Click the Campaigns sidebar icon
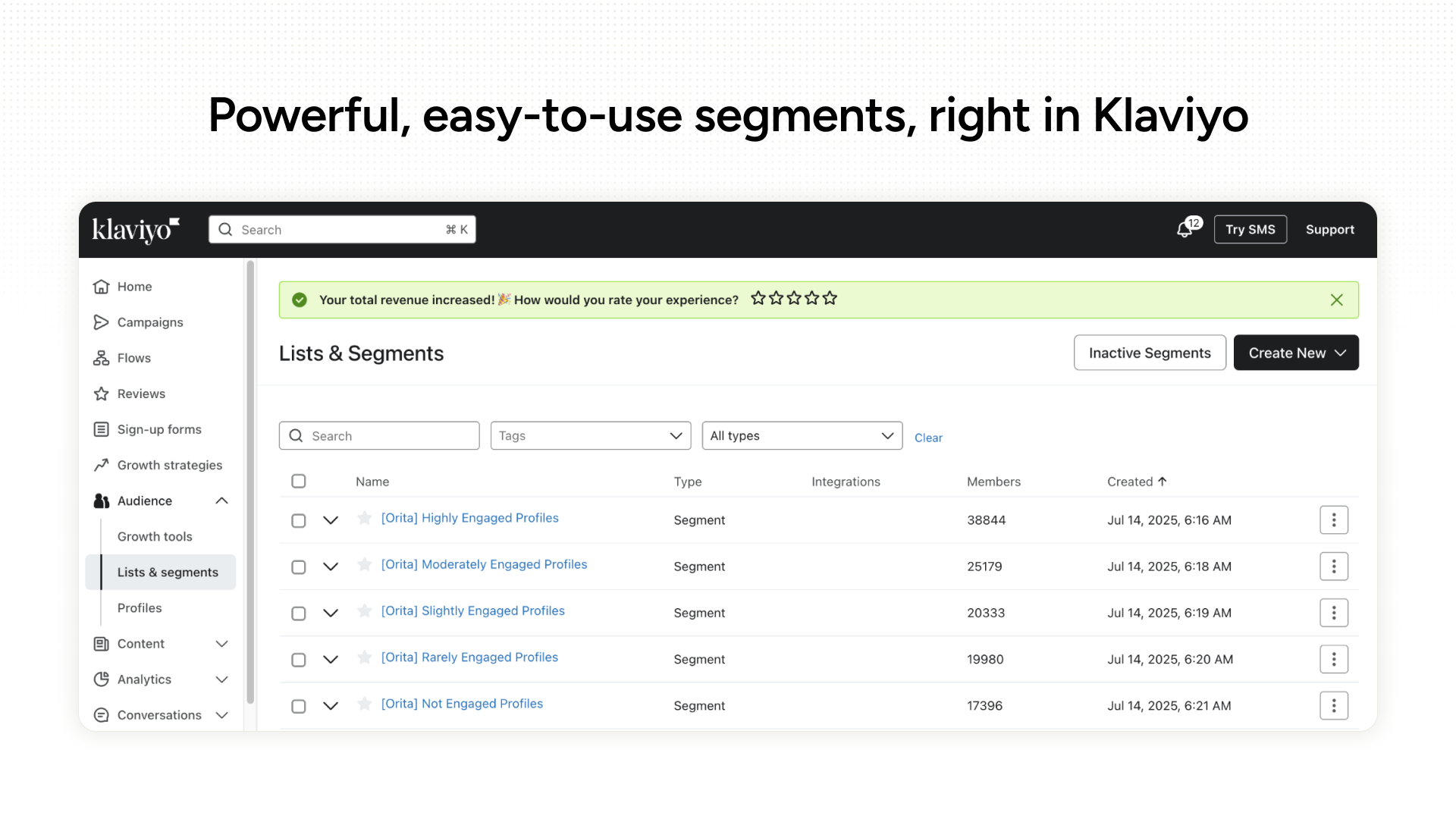 click(101, 322)
